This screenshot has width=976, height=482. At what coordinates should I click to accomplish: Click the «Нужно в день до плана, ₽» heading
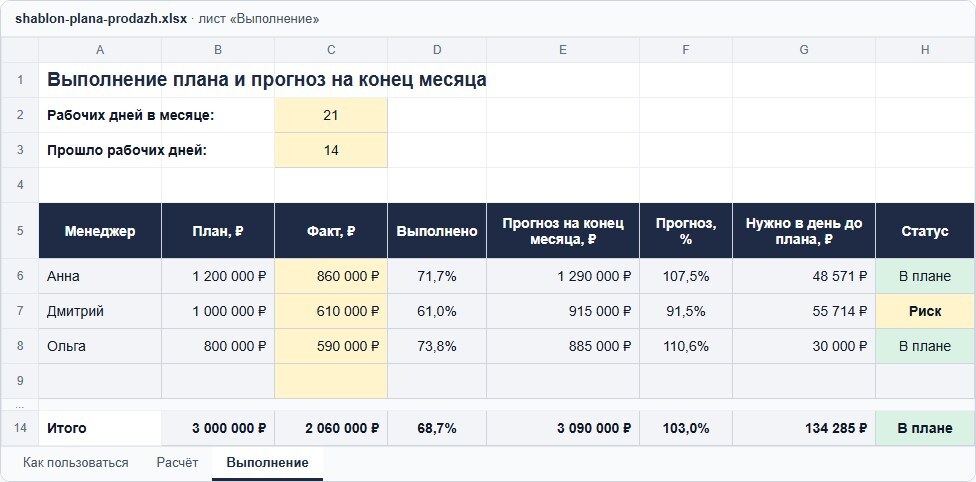(x=804, y=230)
